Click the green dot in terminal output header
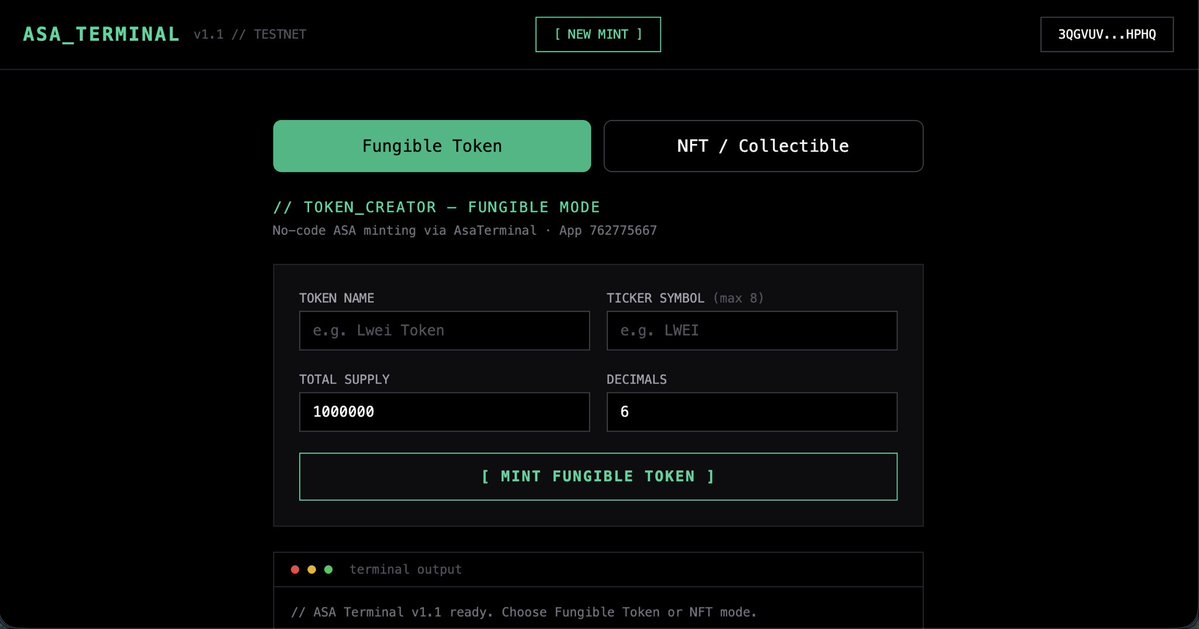1199x629 pixels. pos(329,569)
